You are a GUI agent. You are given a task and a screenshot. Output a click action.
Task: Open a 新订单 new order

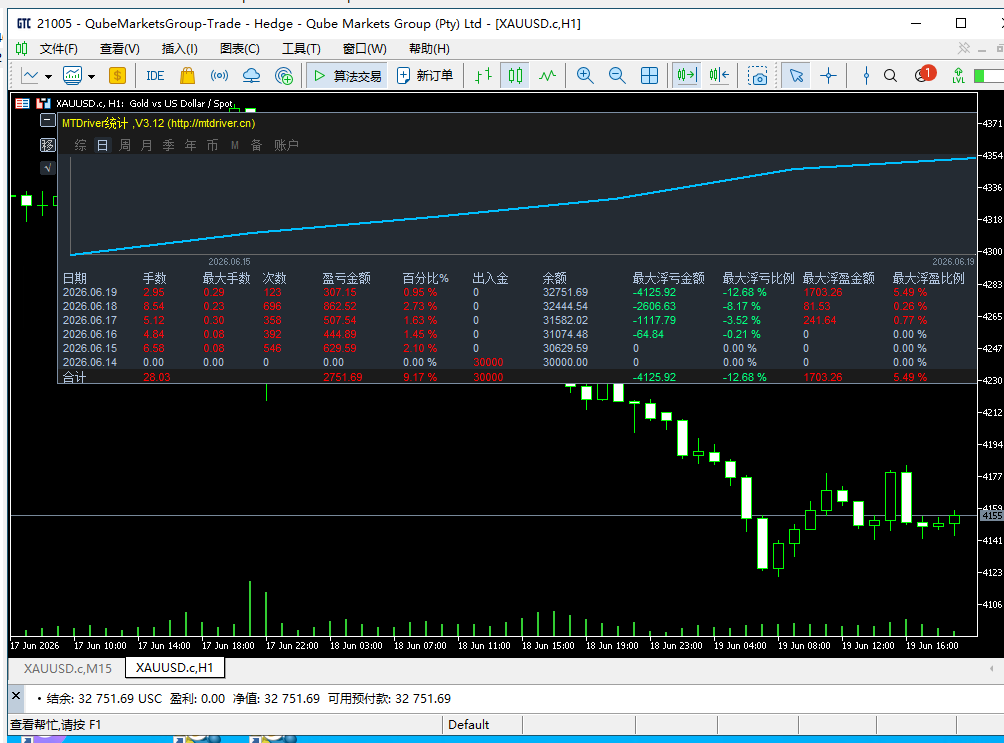pyautogui.click(x=425, y=76)
